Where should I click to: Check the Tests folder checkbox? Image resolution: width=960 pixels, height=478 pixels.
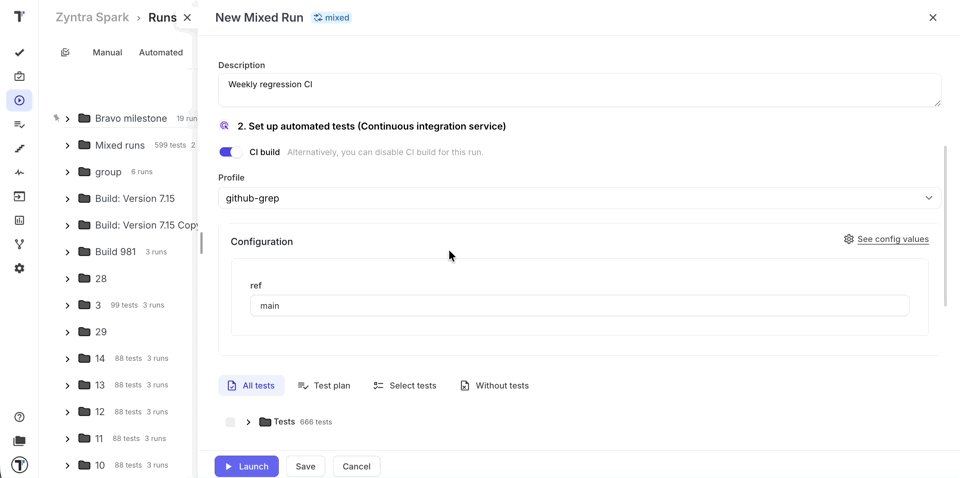click(x=230, y=422)
